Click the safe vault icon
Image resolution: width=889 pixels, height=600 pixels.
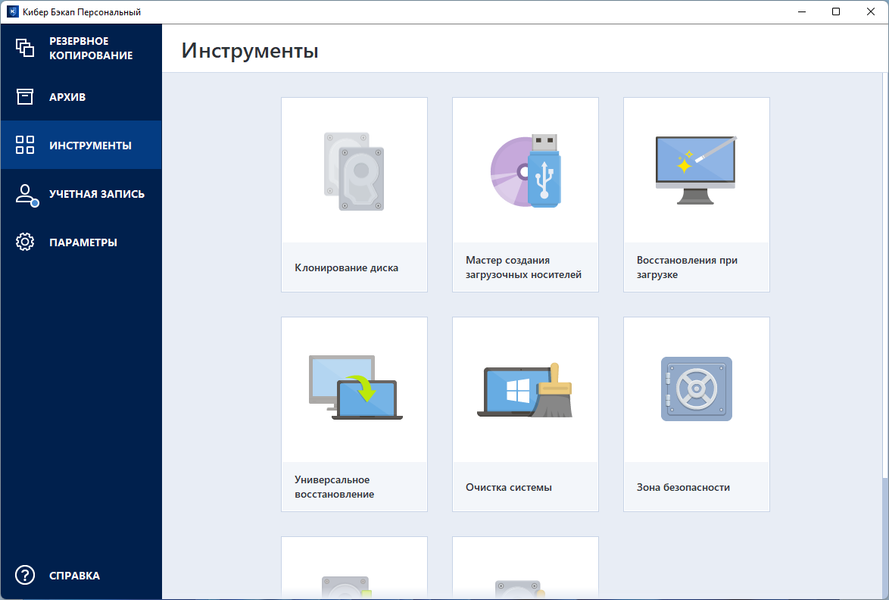[696, 389]
